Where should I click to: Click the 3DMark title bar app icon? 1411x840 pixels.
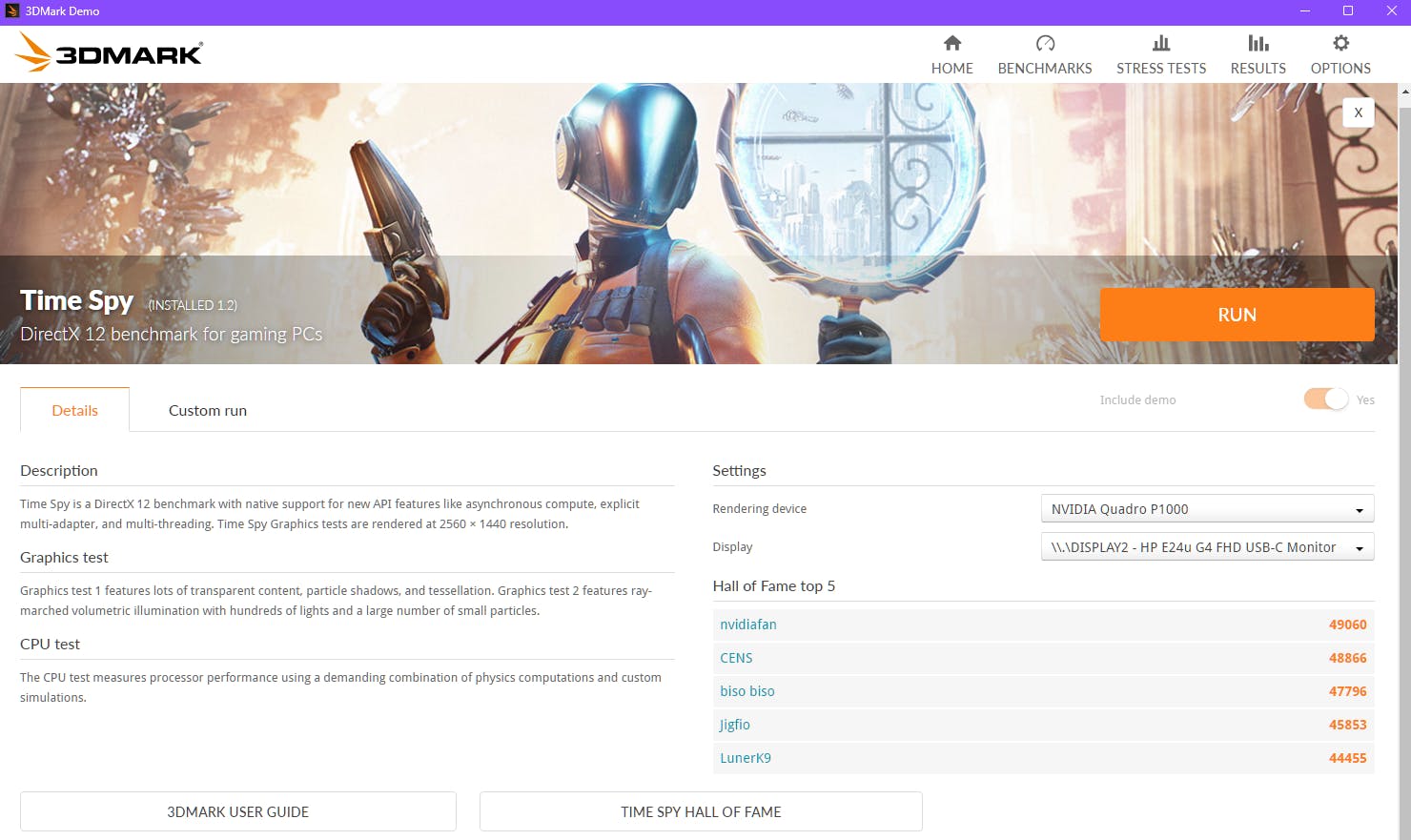pos(12,11)
